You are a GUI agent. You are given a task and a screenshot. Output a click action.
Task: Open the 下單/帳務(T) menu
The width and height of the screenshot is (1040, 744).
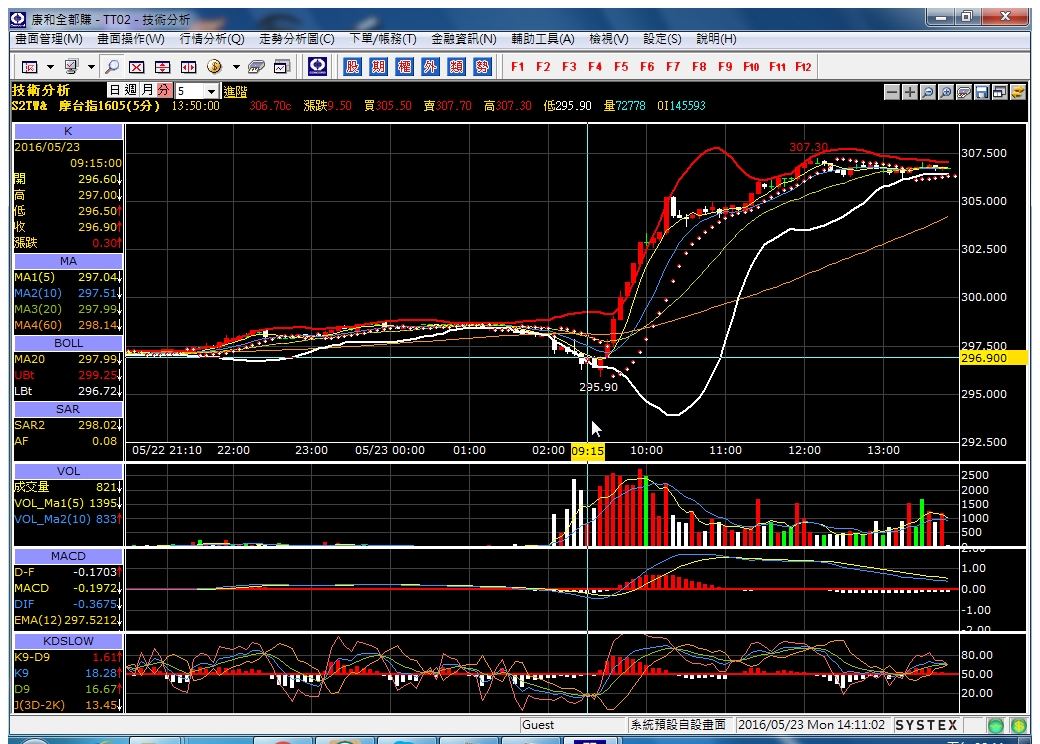tap(383, 39)
